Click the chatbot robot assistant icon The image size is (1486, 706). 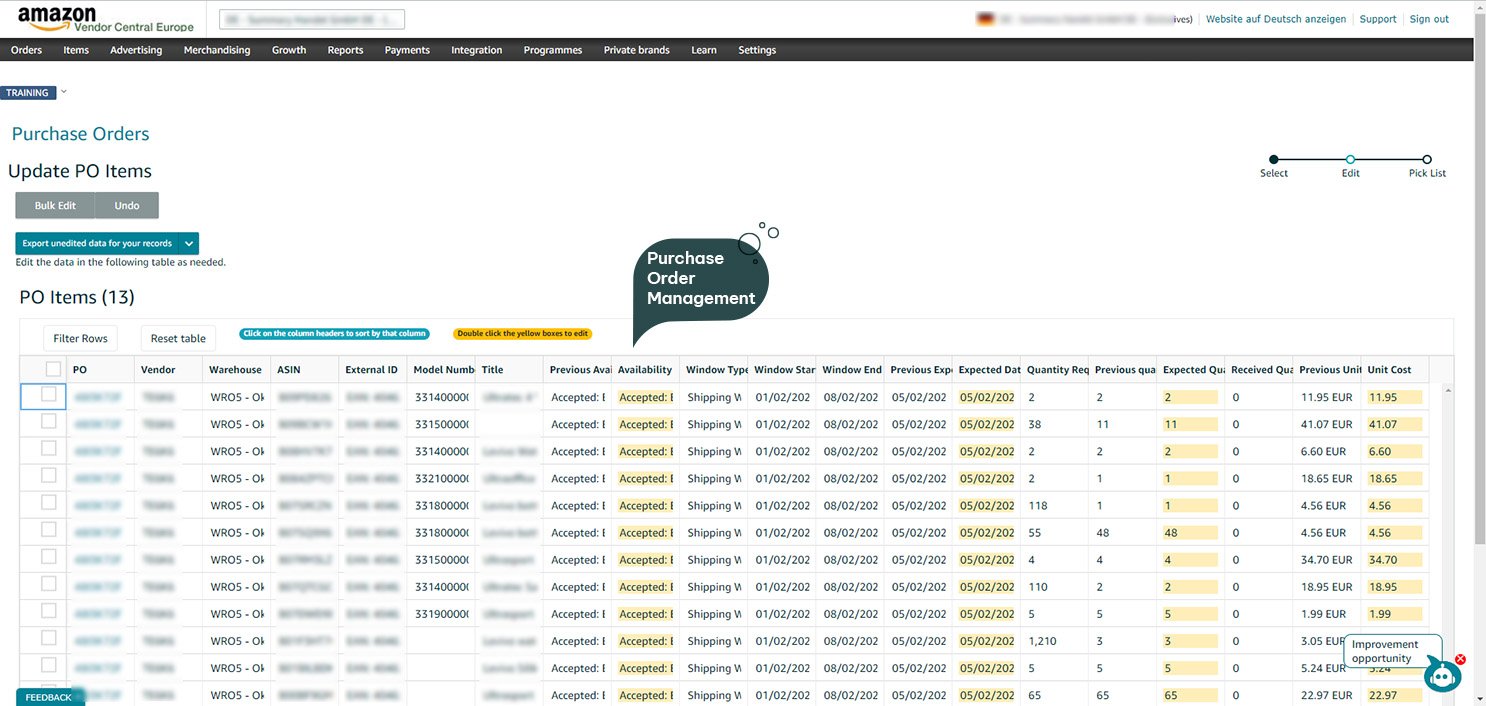point(1442,675)
